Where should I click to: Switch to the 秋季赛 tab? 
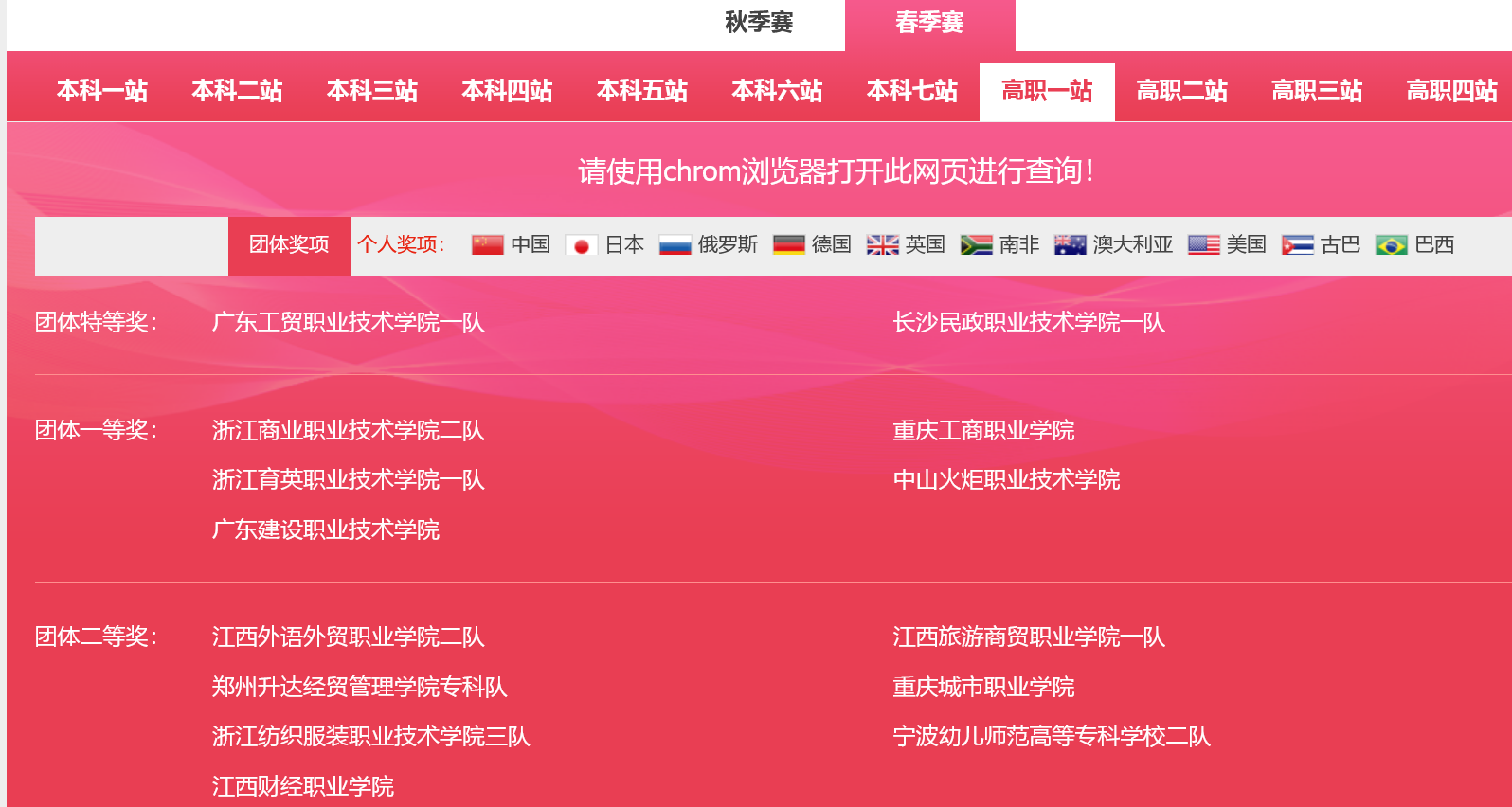[x=759, y=23]
